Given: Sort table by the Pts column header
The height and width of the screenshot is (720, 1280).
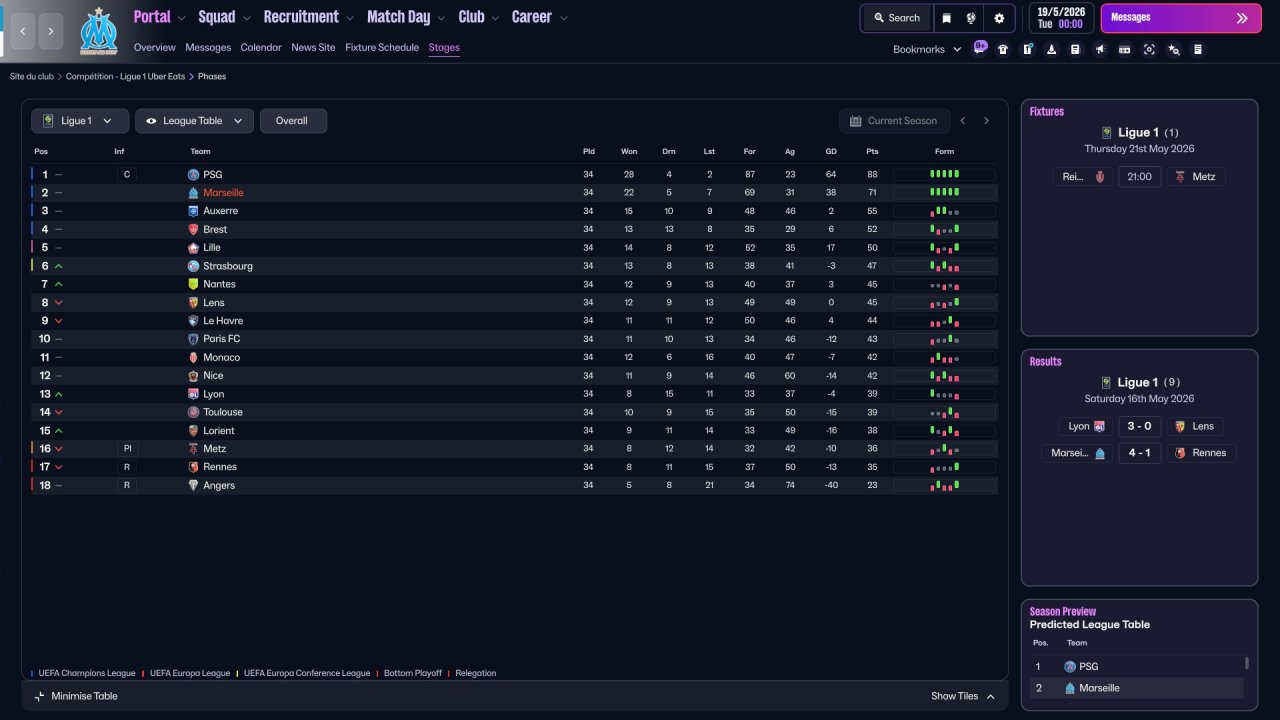Looking at the screenshot, I should point(872,152).
